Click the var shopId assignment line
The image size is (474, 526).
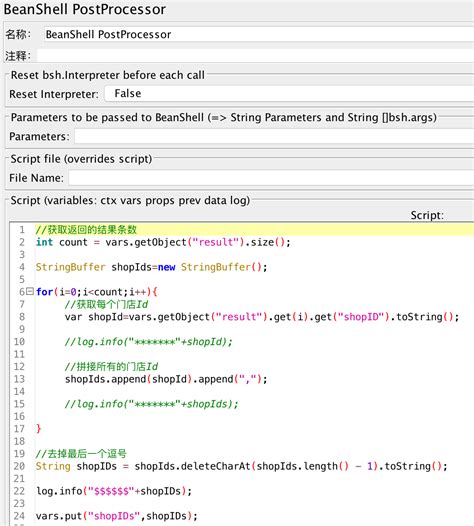point(262,317)
